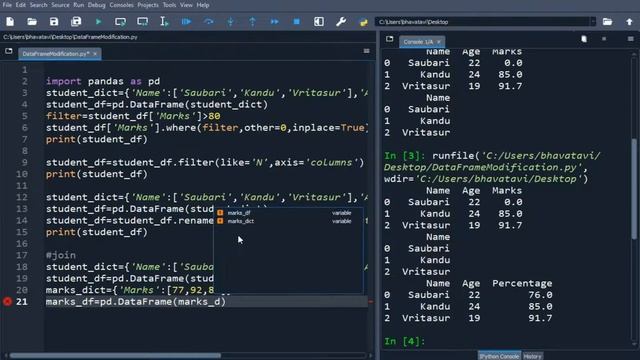Run cell and advance icon
The width and height of the screenshot is (640, 360).
[x=142, y=22]
